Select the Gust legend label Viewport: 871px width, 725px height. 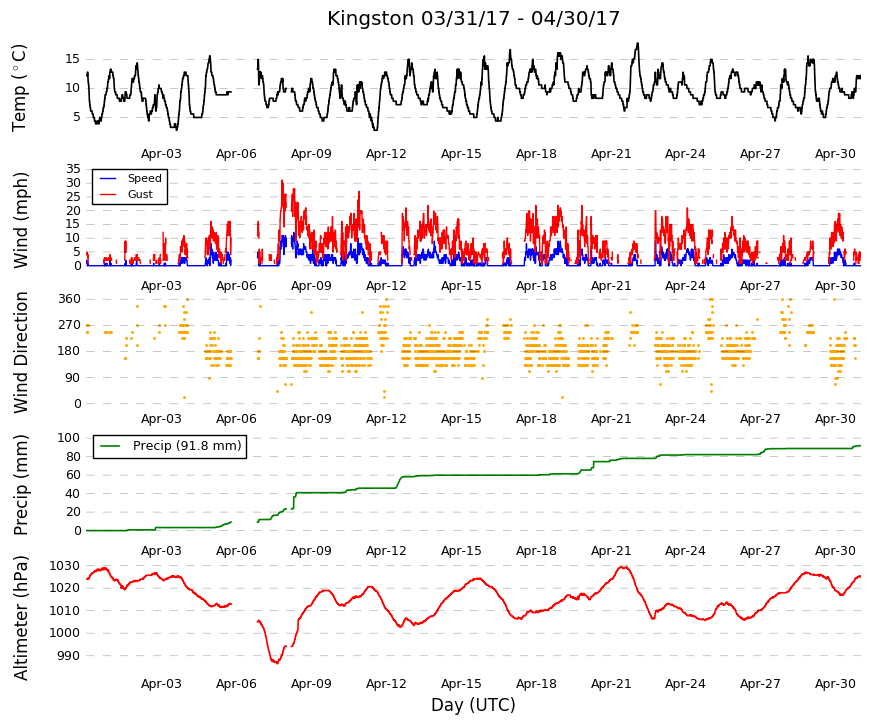(140, 194)
